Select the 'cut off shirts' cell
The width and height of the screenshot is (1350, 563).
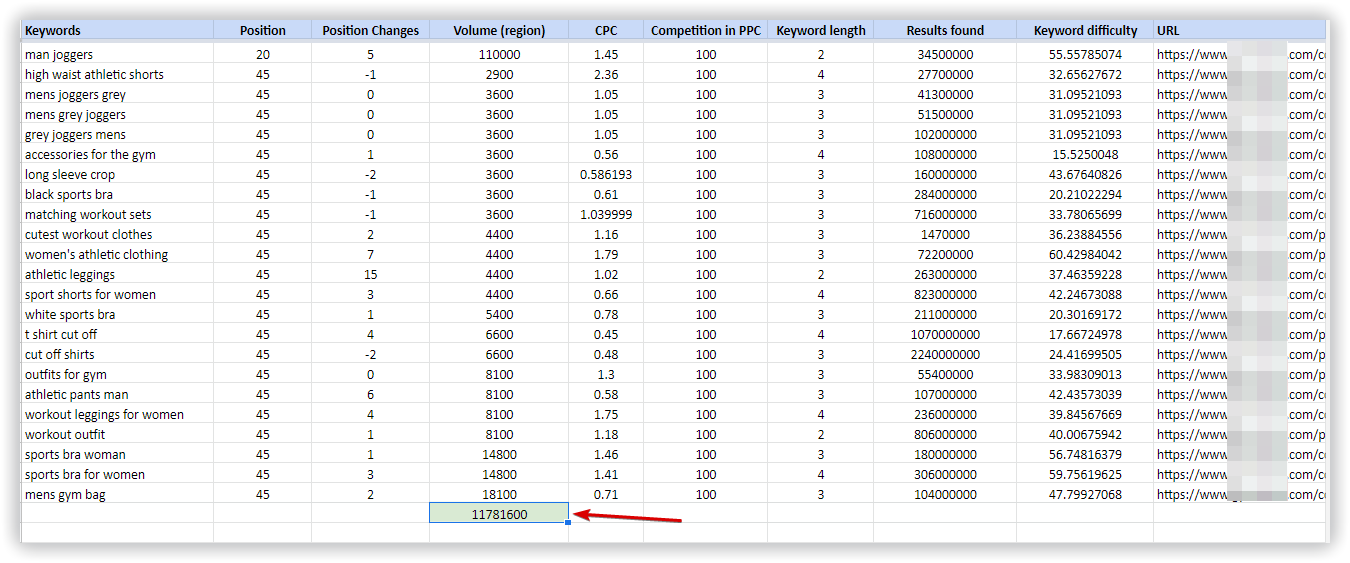coord(117,354)
